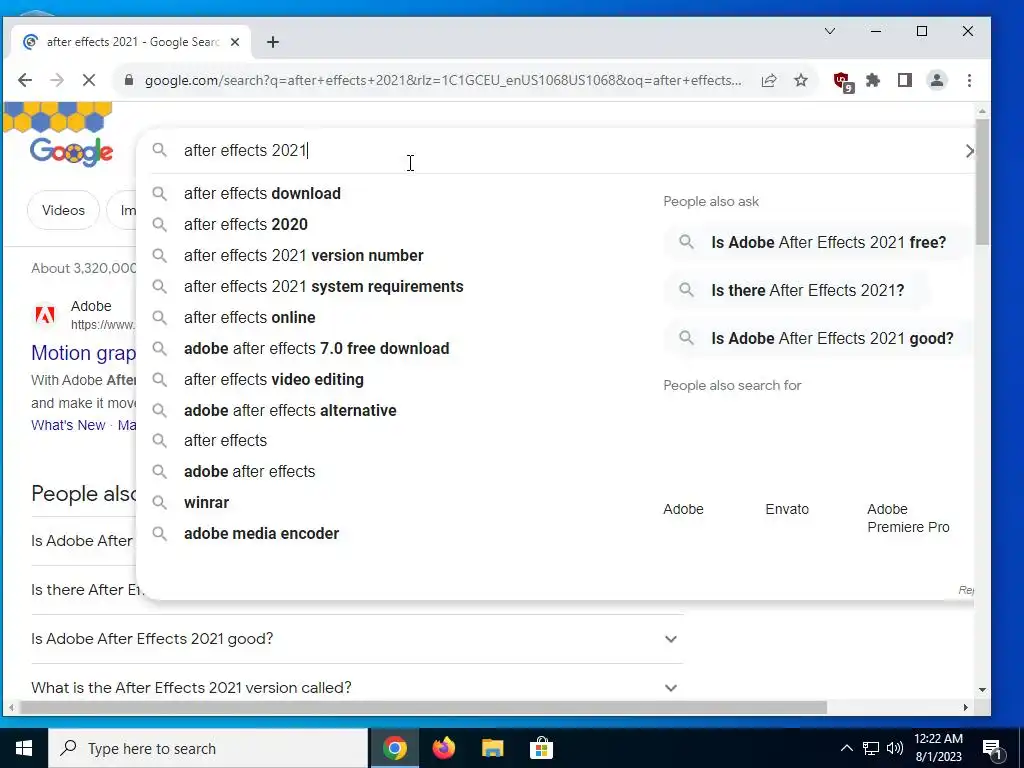Launch Firefox from the taskbar
The height and width of the screenshot is (768, 1024).
coord(443,748)
